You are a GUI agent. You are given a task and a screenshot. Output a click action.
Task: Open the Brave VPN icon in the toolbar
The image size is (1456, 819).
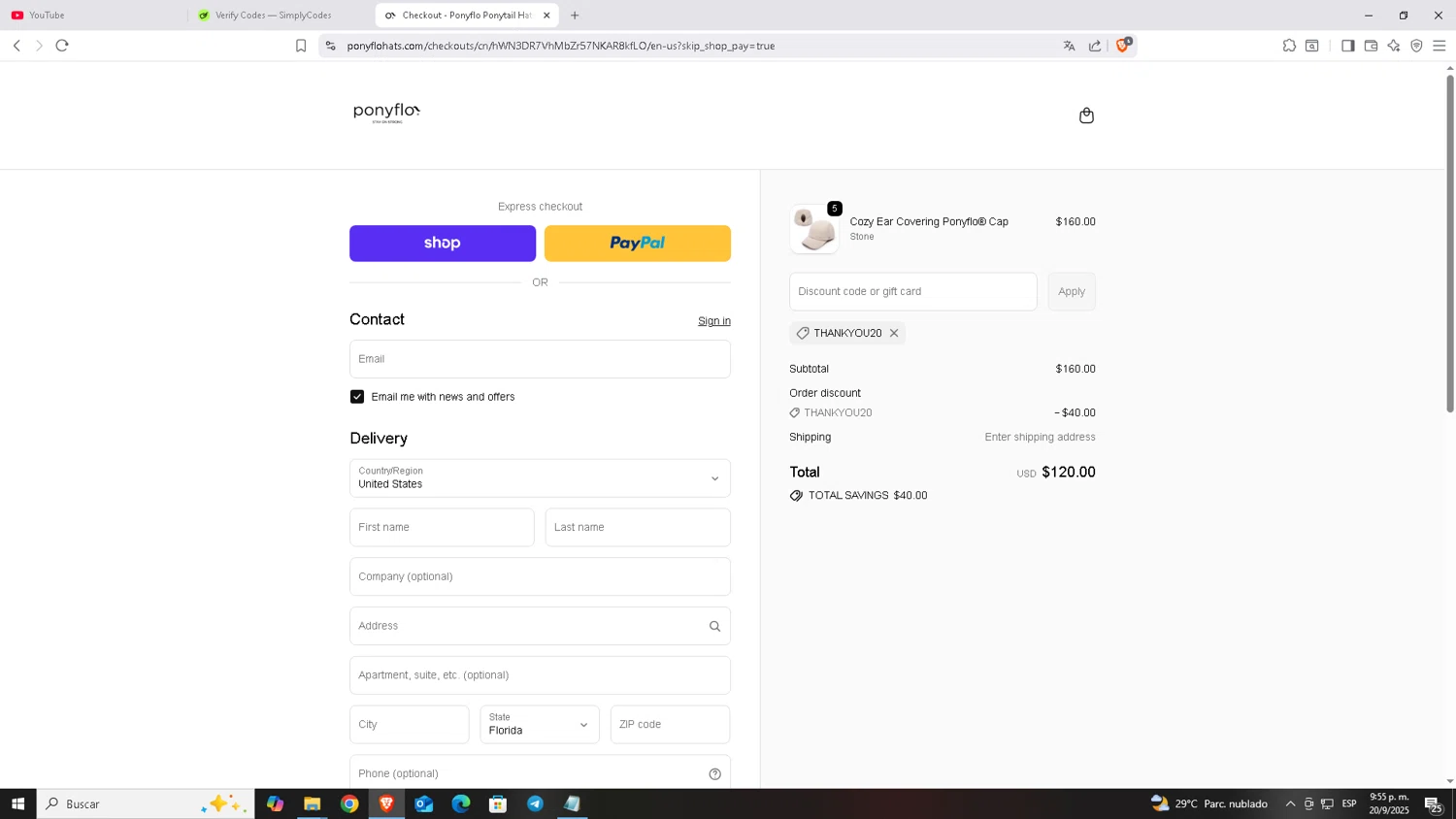(1416, 46)
